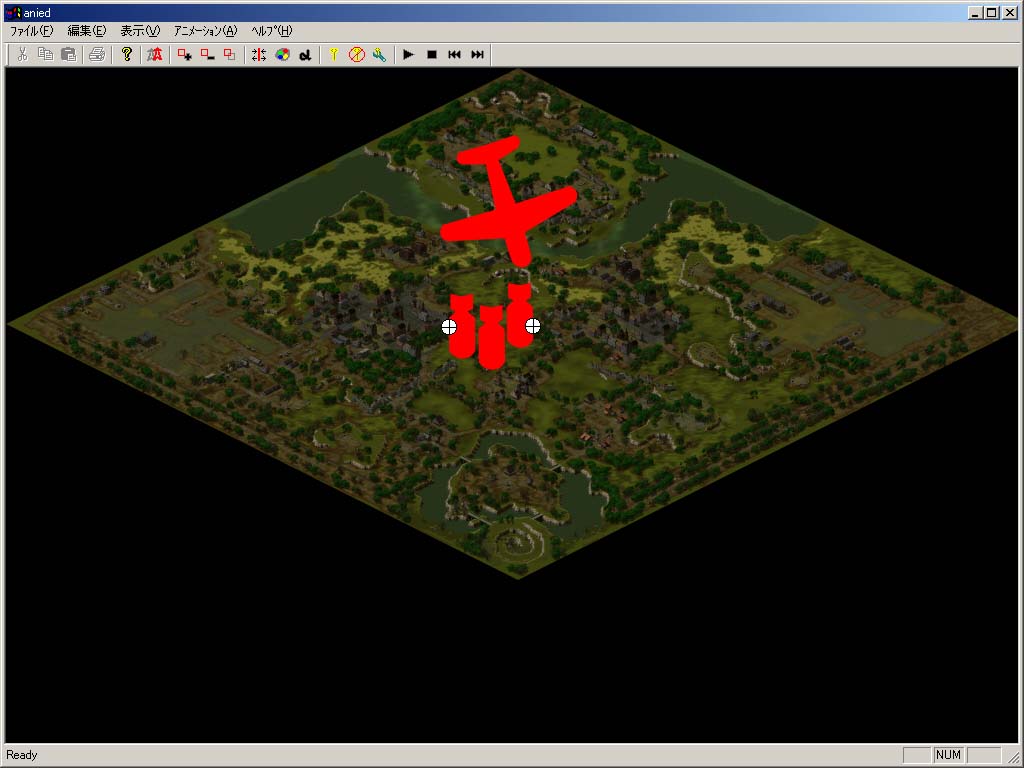Click the crossed-out key icon

tap(357, 54)
